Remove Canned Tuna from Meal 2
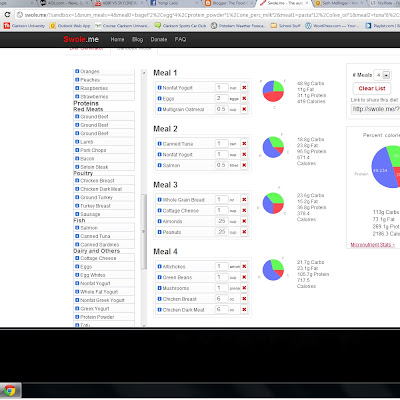This screenshot has height=400, width=400. point(244,144)
